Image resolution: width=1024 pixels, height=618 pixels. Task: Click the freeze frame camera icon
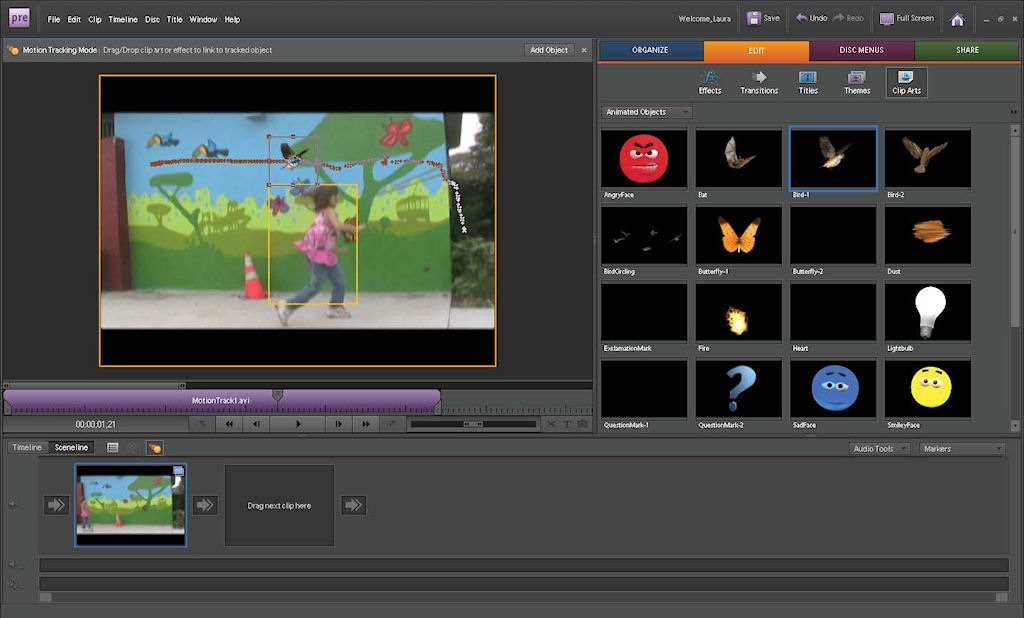[582, 424]
